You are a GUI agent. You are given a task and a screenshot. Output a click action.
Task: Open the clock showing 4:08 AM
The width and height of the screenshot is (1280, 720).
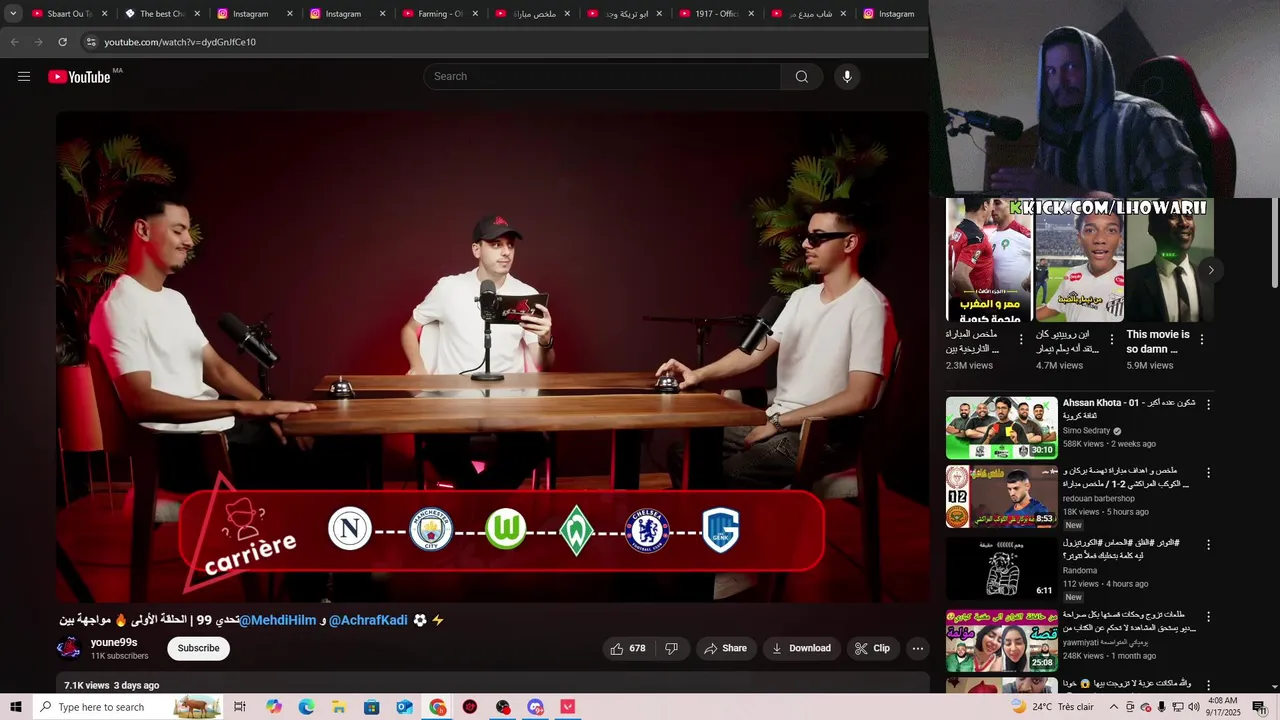(x=1223, y=707)
